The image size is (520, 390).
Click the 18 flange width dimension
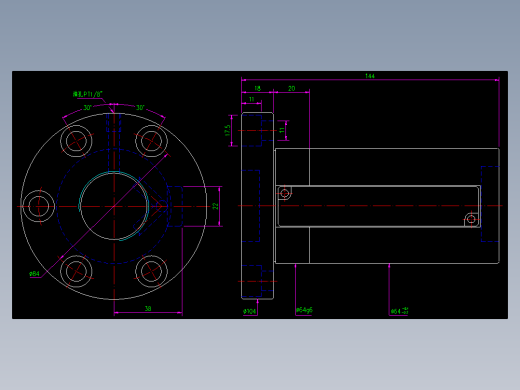[257, 88]
